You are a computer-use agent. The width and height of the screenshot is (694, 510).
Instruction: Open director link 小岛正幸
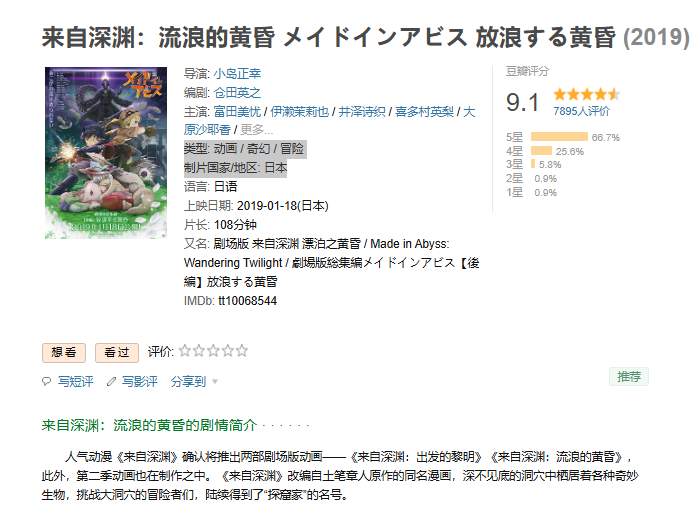(238, 75)
